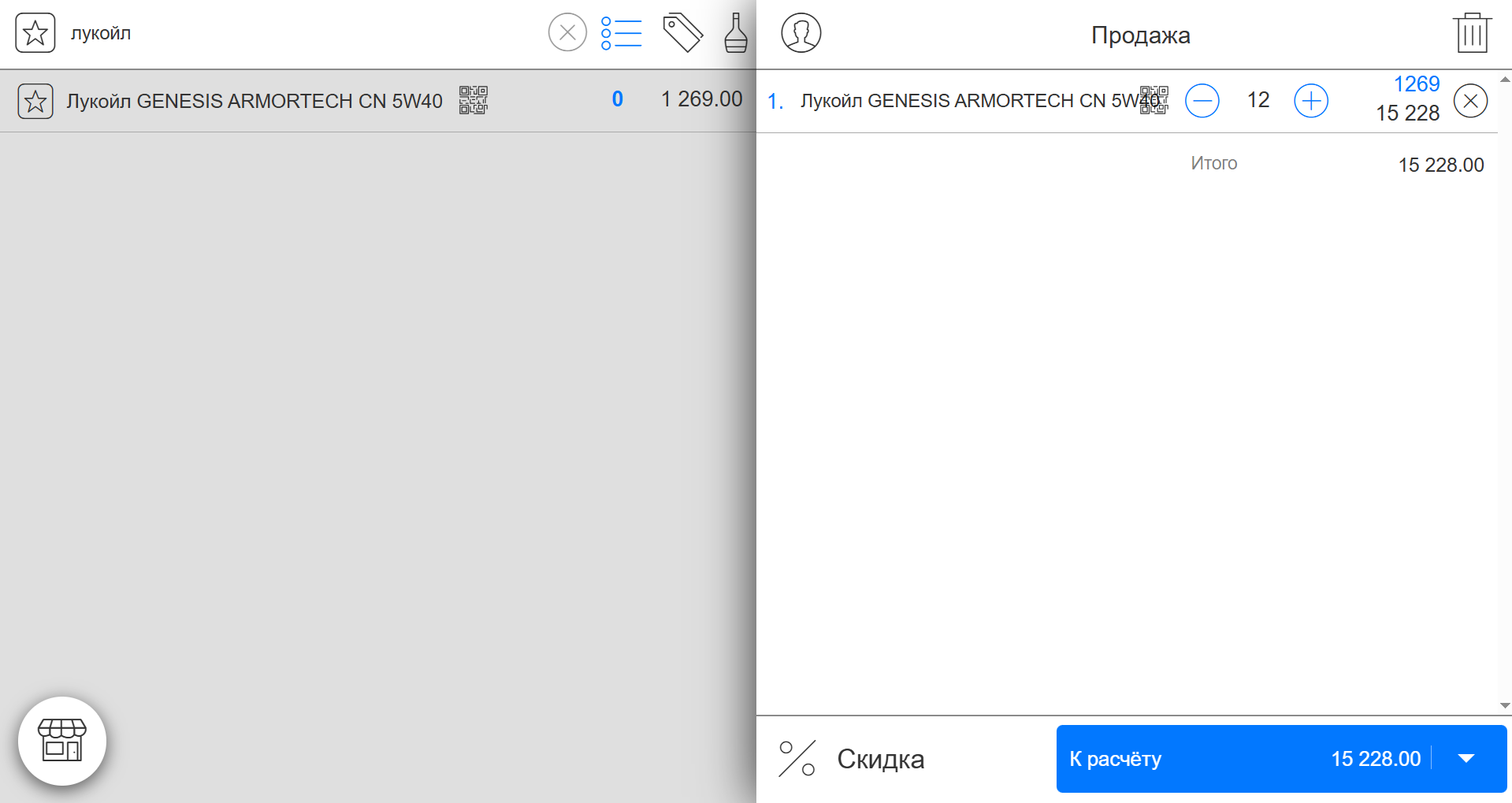Screen dimensions: 1512x803
Task: Click the quantity value 12
Action: 1258,100
